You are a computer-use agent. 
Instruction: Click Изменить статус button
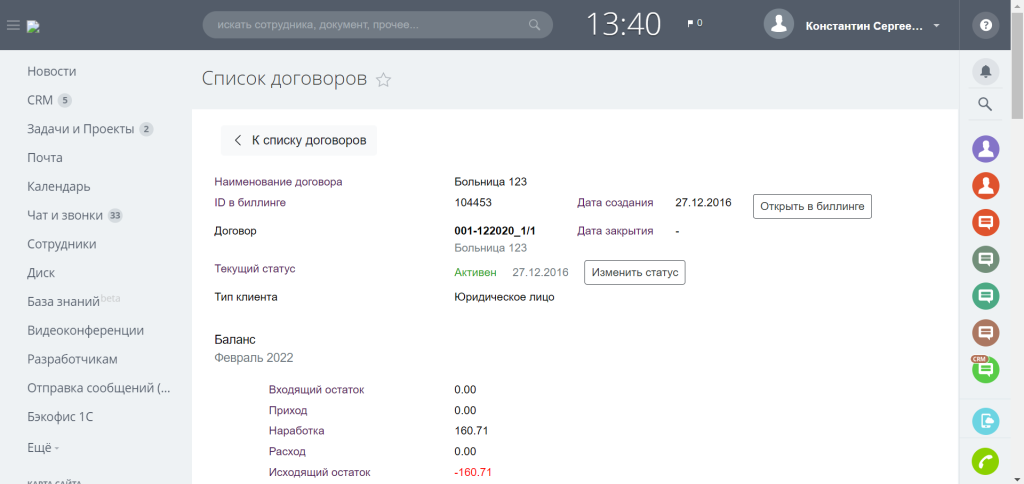click(635, 272)
